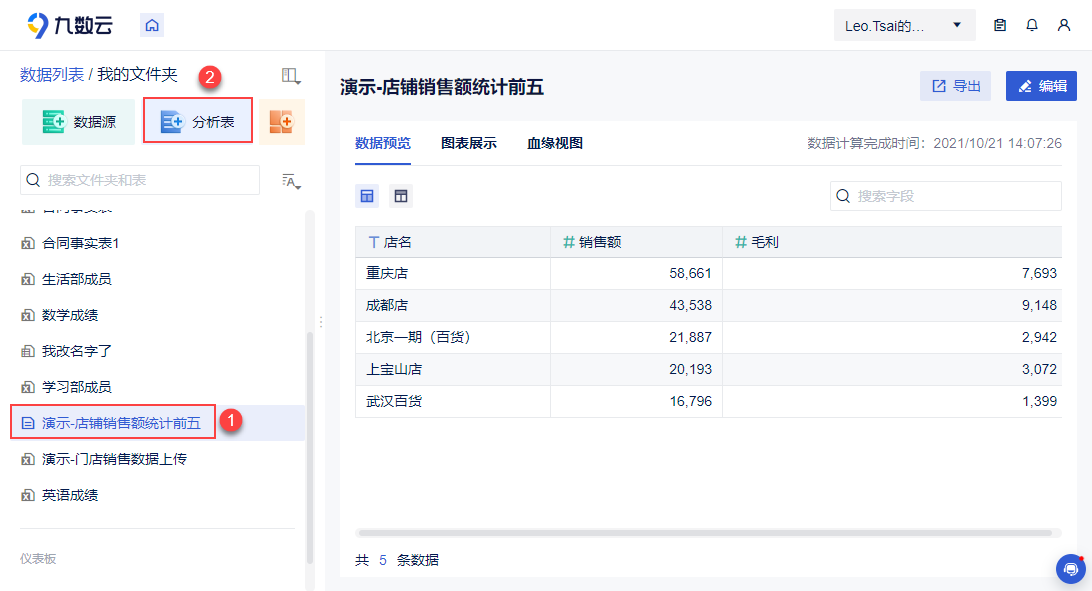Click the 导出 export button
Image resolution: width=1092 pixels, height=591 pixels.
click(x=955, y=86)
